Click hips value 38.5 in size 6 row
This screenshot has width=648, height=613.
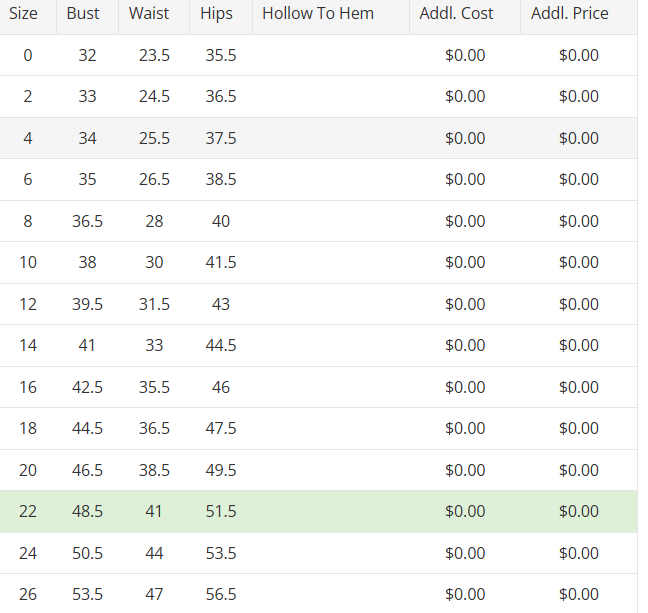point(221,181)
